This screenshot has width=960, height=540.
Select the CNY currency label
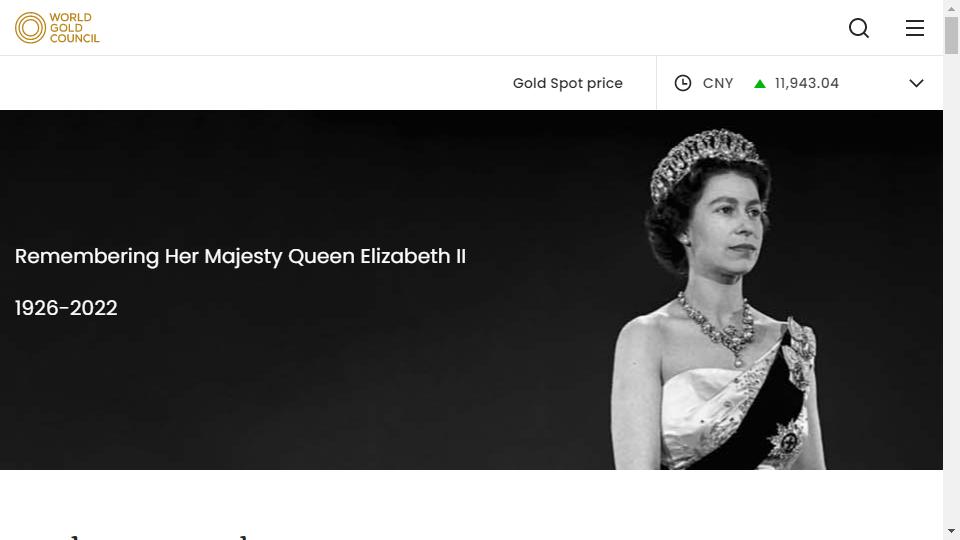pos(718,83)
